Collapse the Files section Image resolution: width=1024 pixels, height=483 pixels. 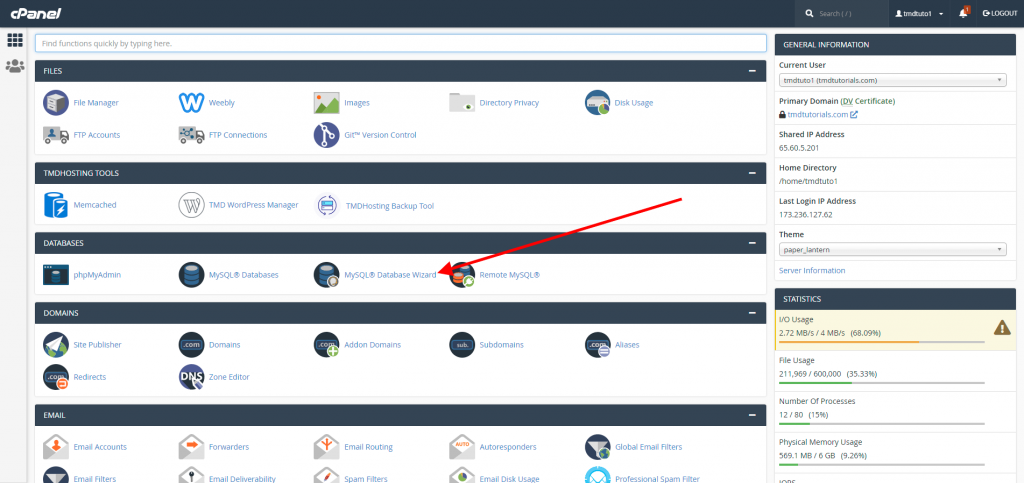point(751,71)
